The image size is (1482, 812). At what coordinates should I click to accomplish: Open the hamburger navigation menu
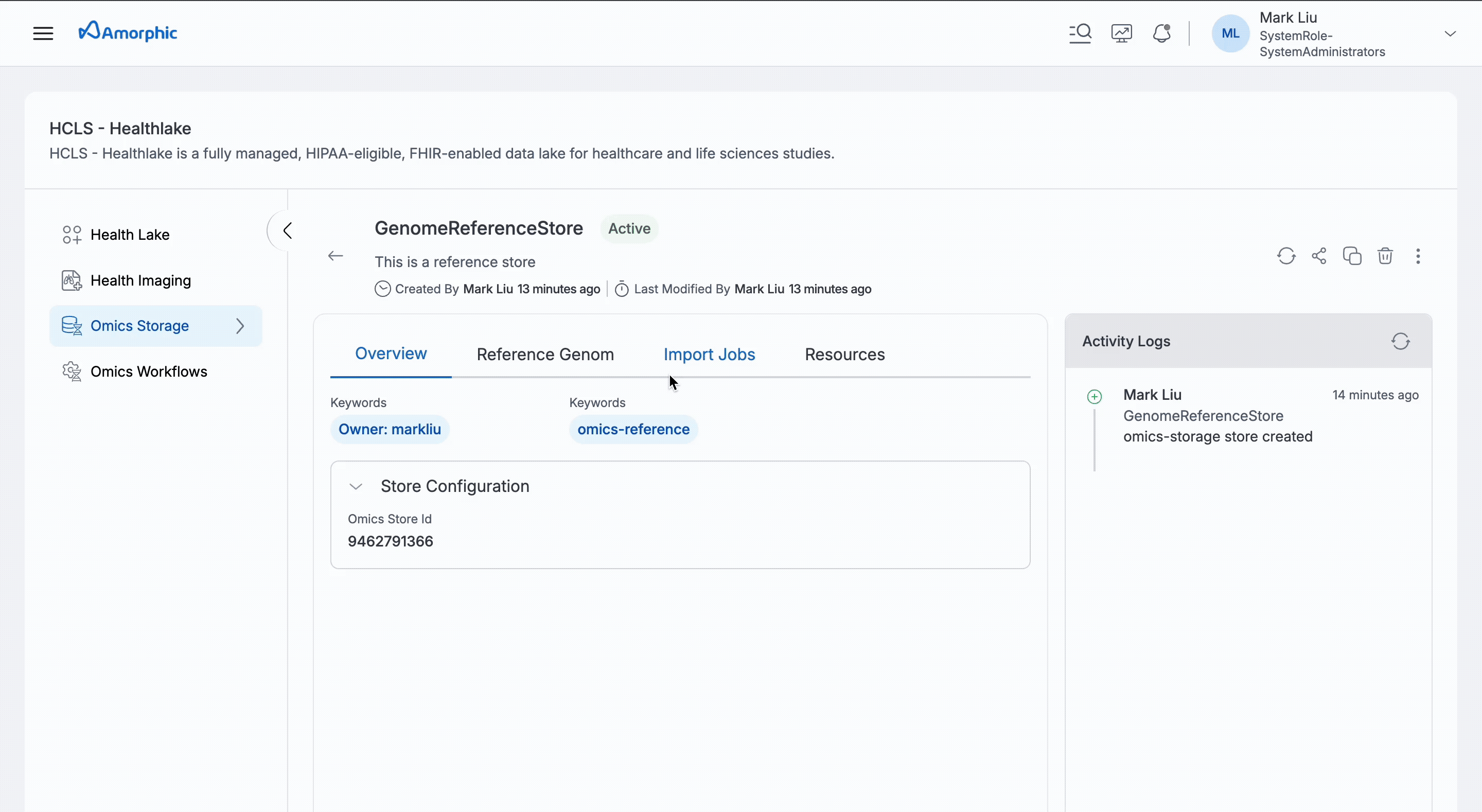coord(43,33)
